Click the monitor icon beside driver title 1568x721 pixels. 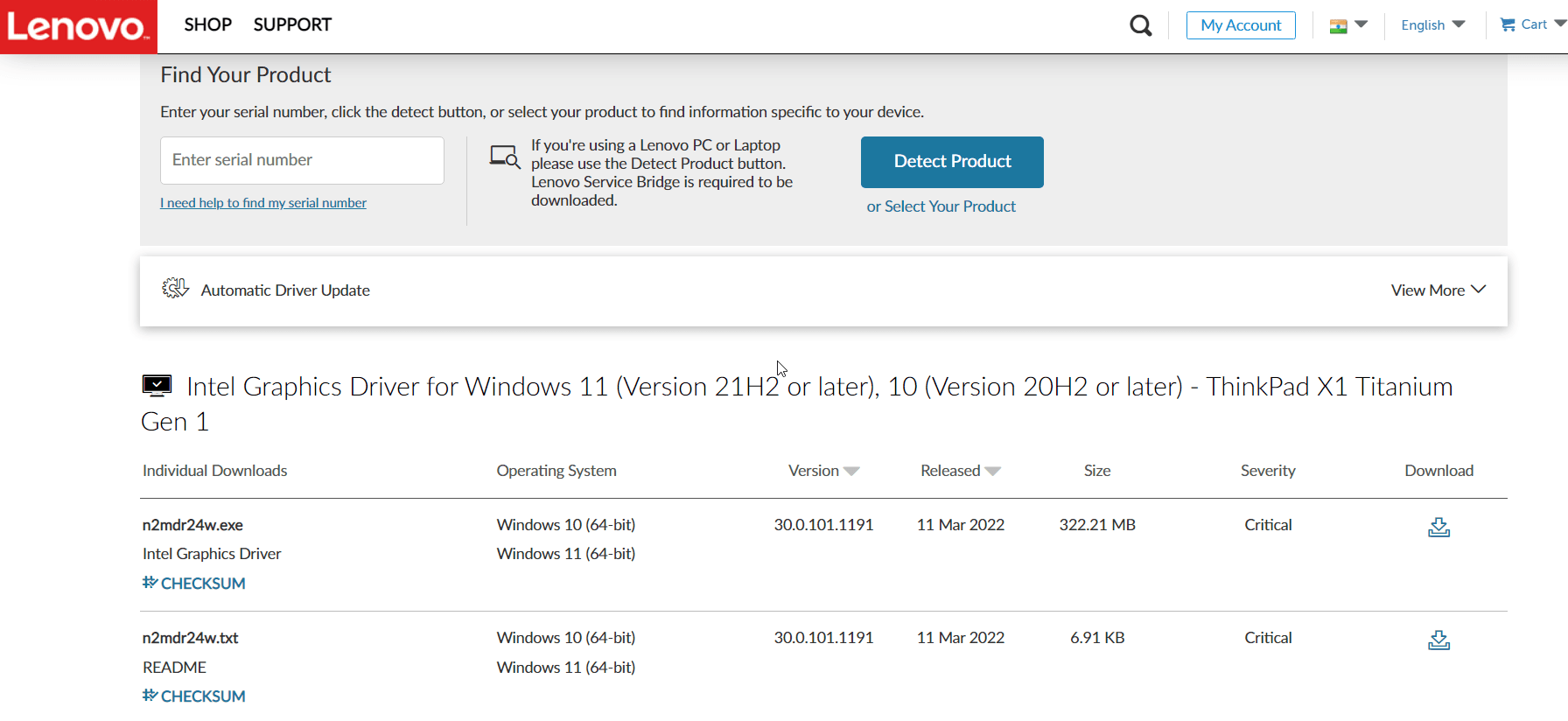click(x=157, y=385)
